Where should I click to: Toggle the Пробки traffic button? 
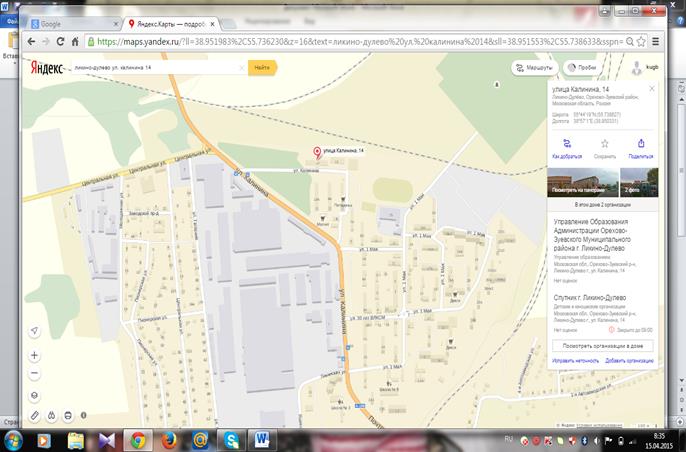tap(581, 68)
